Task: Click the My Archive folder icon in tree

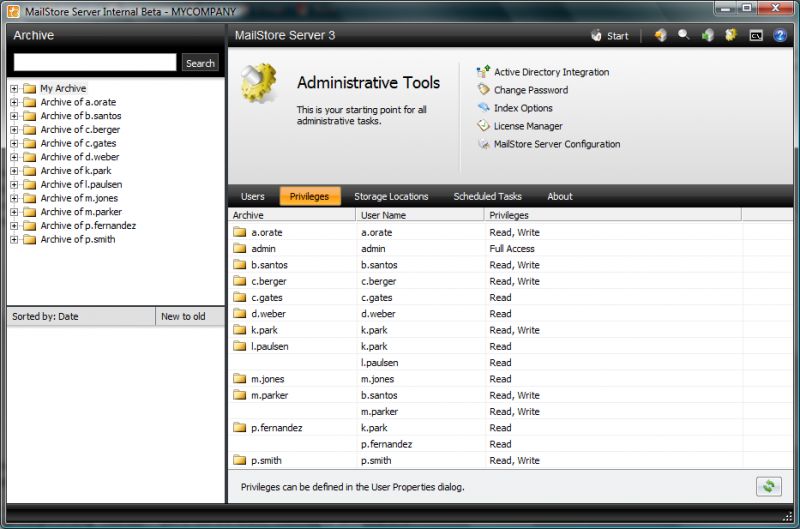Action: tap(30, 88)
